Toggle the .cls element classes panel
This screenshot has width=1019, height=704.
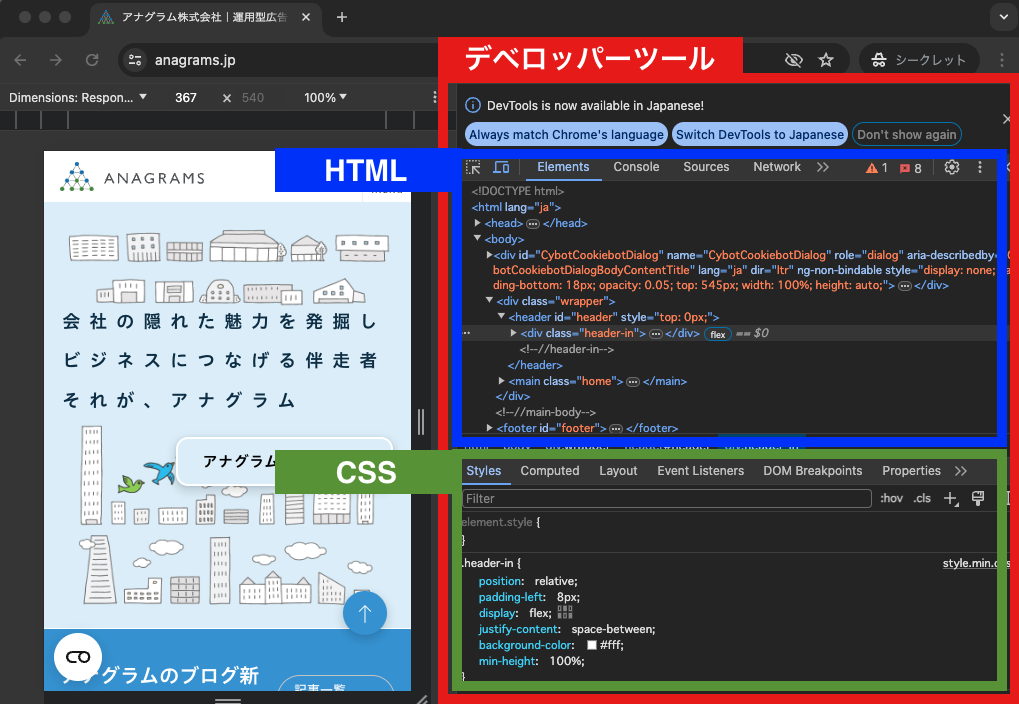click(922, 498)
